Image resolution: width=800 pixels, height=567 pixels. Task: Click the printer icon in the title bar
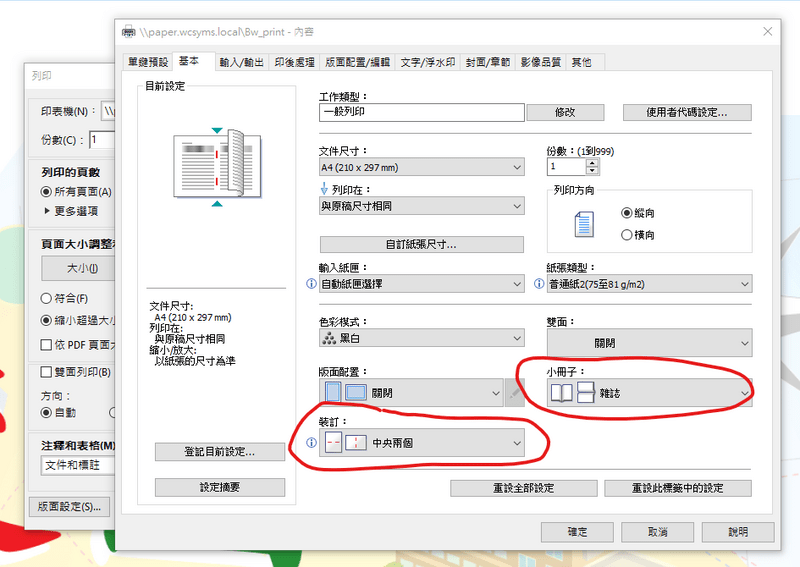128,32
